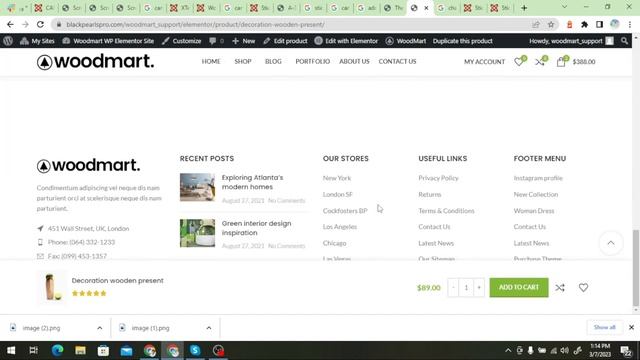Open the Windows notification center icon
The height and width of the screenshot is (360, 640).
pyautogui.click(x=625, y=351)
